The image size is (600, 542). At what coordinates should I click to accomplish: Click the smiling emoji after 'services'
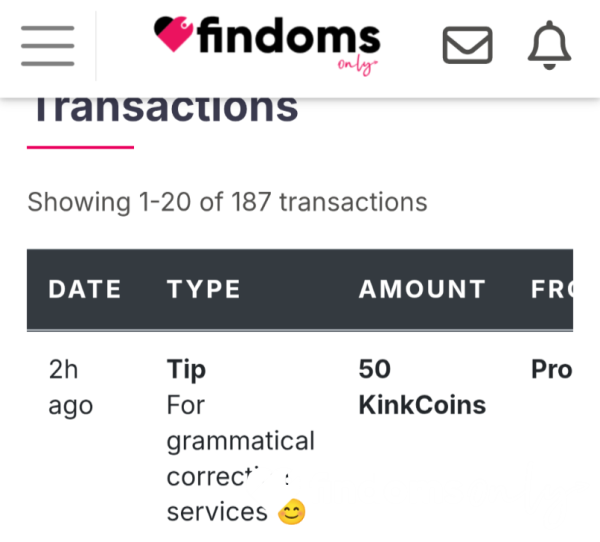click(x=292, y=512)
